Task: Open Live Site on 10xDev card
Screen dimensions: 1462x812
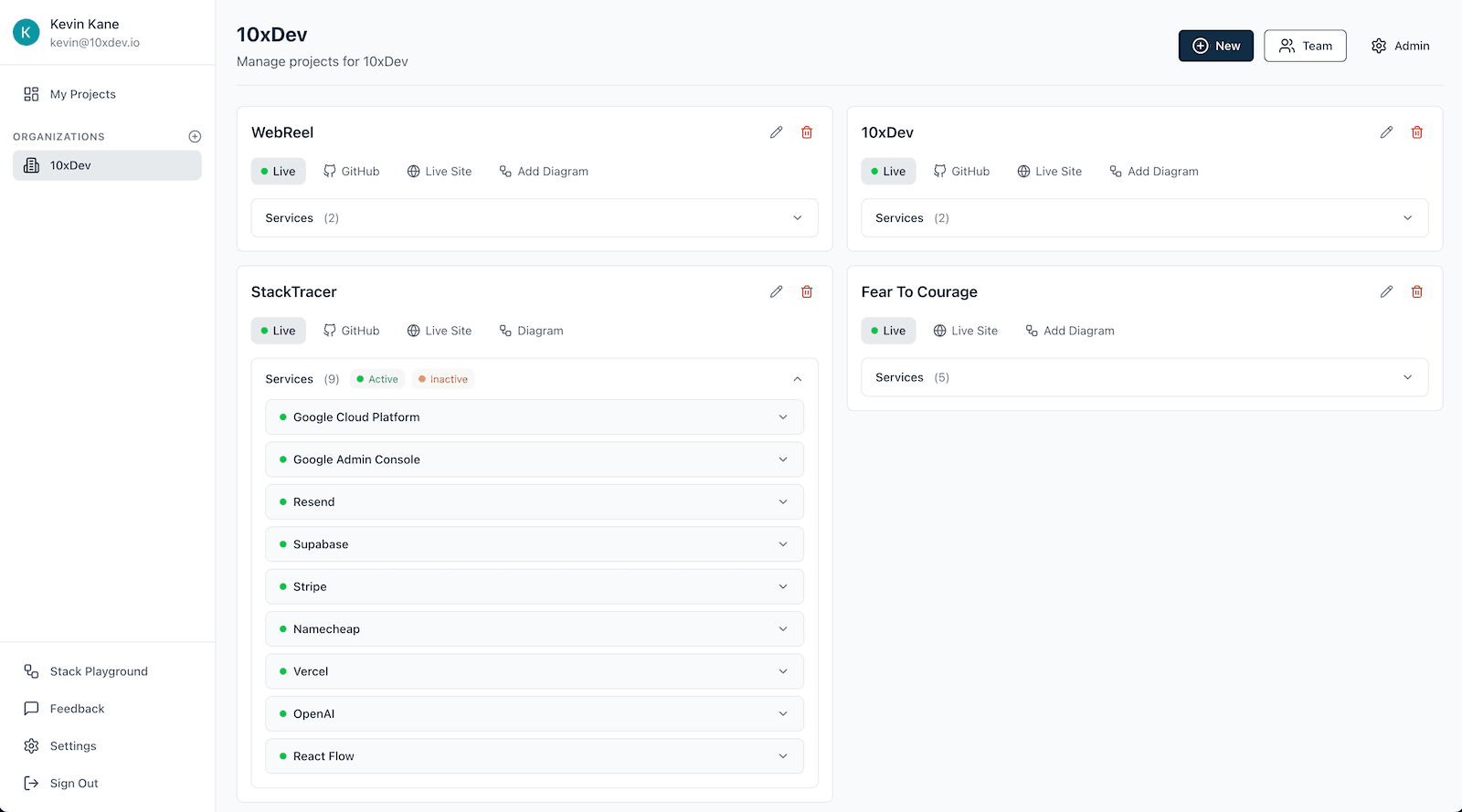Action: (1050, 171)
